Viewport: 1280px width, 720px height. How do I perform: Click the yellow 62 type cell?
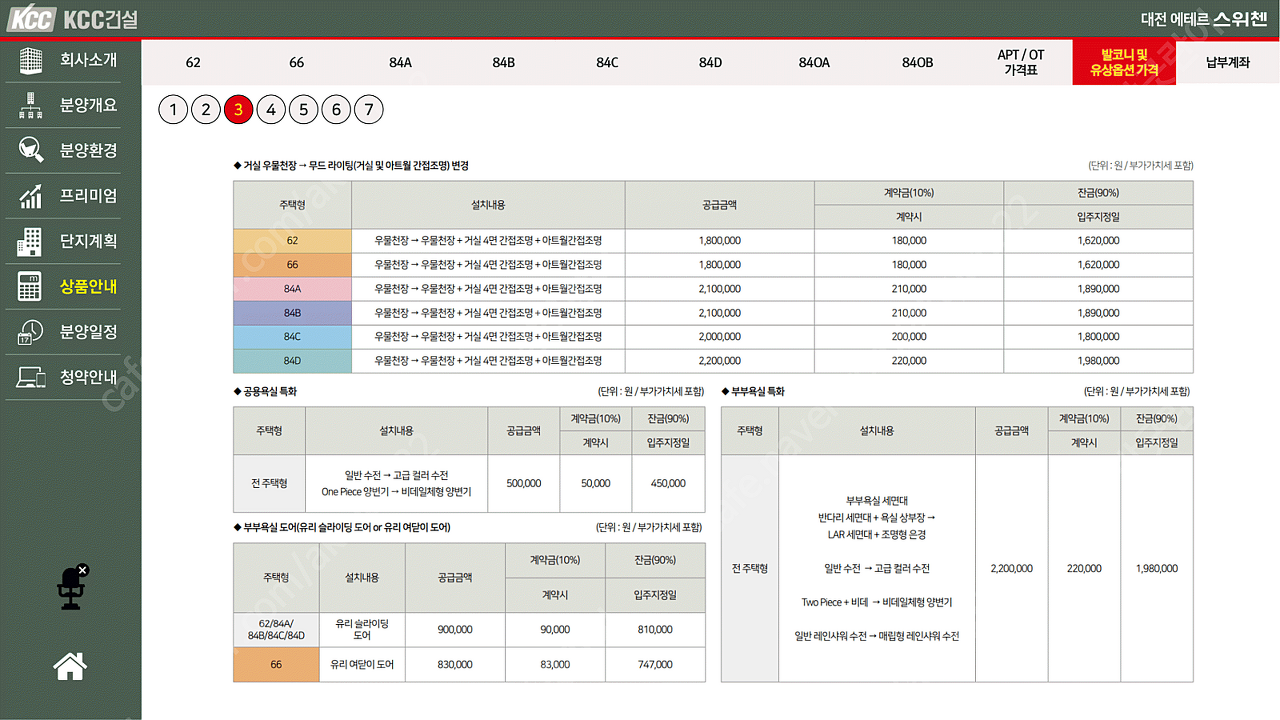click(292, 241)
